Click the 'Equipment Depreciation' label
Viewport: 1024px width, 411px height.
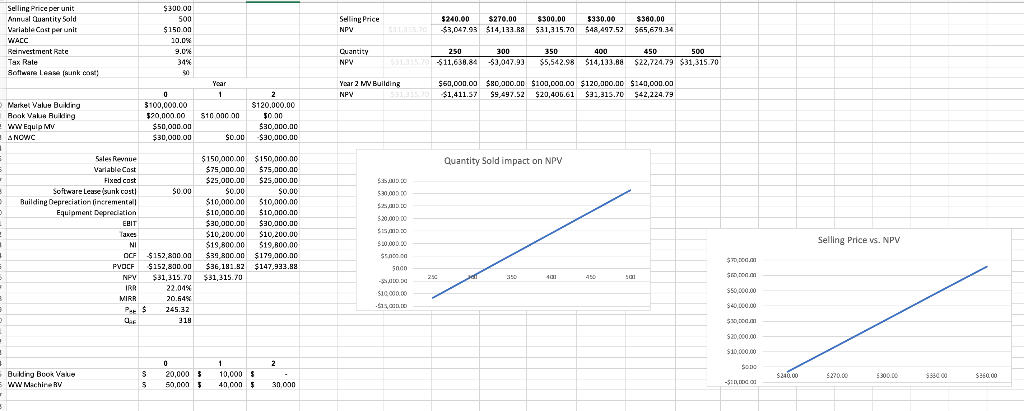(97, 212)
